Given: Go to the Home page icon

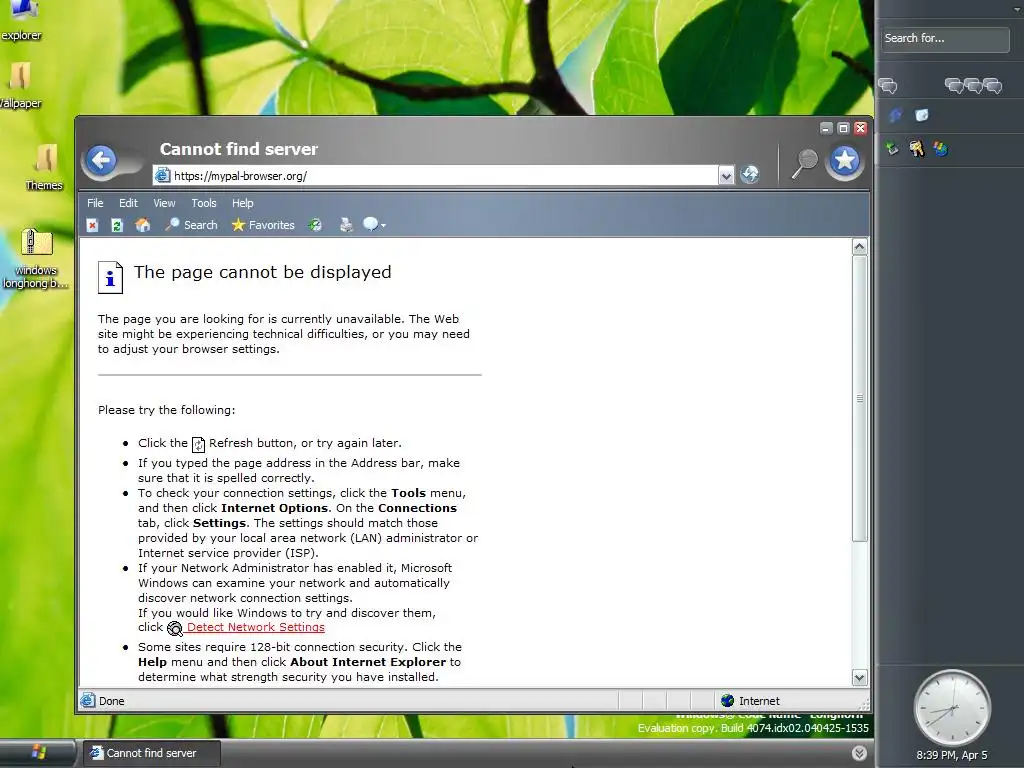Looking at the screenshot, I should [x=142, y=225].
